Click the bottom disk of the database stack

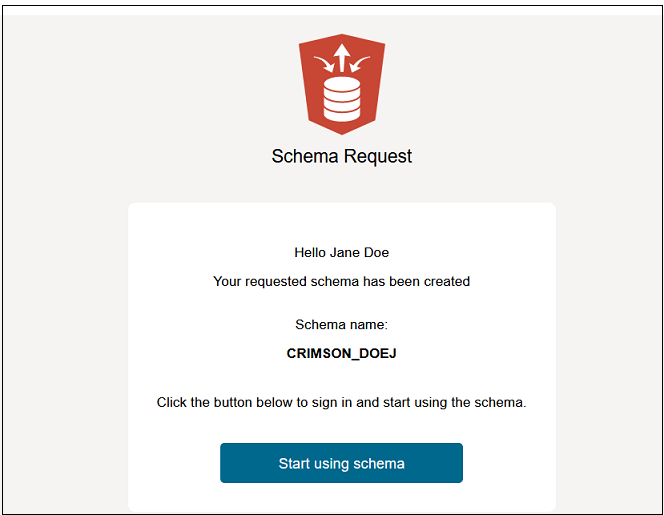(342, 109)
